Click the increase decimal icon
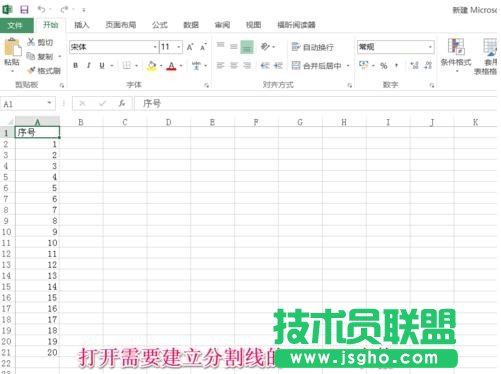 pyautogui.click(x=414, y=65)
